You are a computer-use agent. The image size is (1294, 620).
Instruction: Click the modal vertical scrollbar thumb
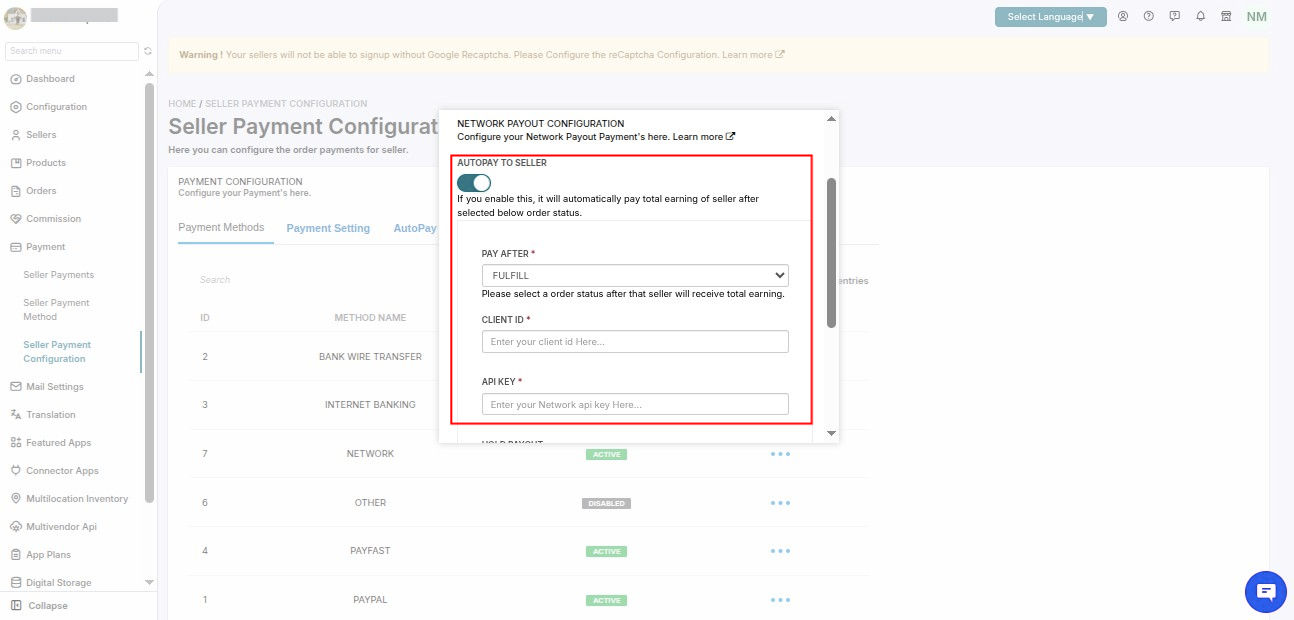[x=831, y=252]
